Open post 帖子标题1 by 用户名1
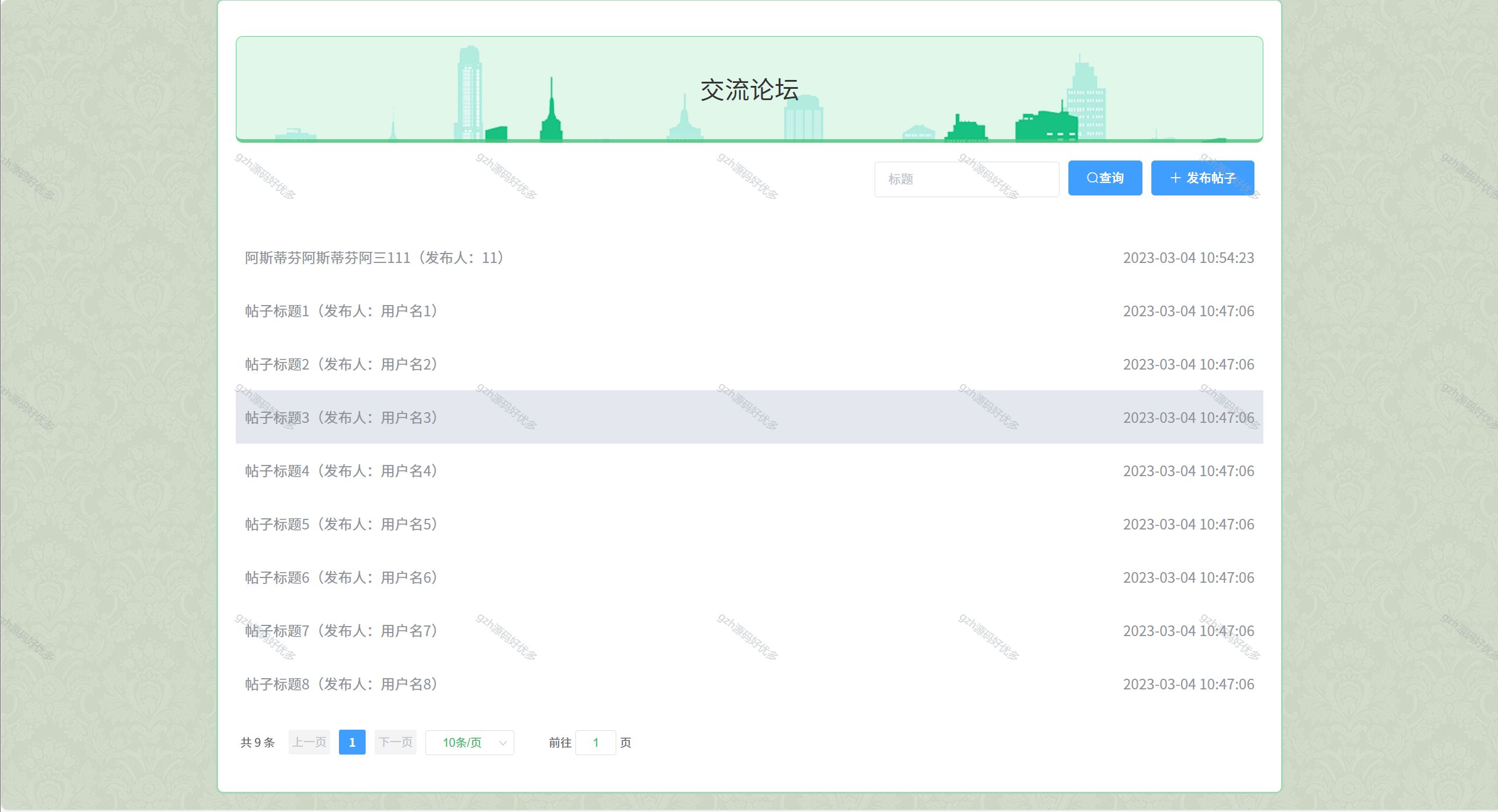The width and height of the screenshot is (1498, 812). tap(341, 312)
